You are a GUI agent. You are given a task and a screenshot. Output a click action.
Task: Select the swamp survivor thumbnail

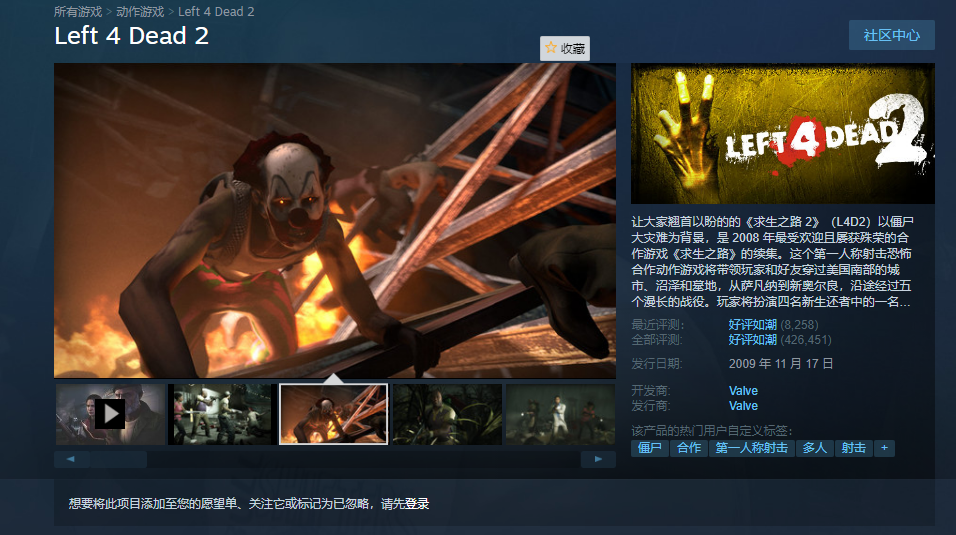click(x=447, y=414)
